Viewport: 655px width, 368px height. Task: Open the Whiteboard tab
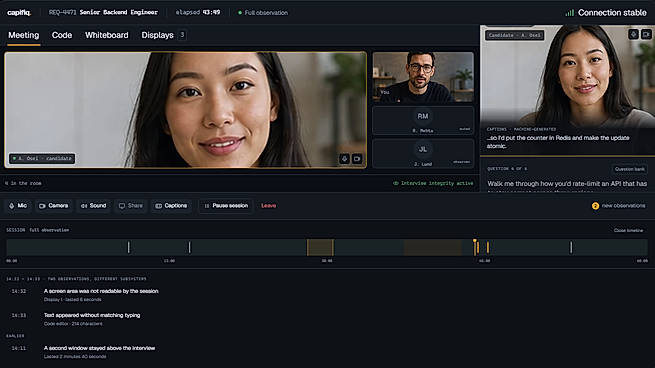[107, 35]
